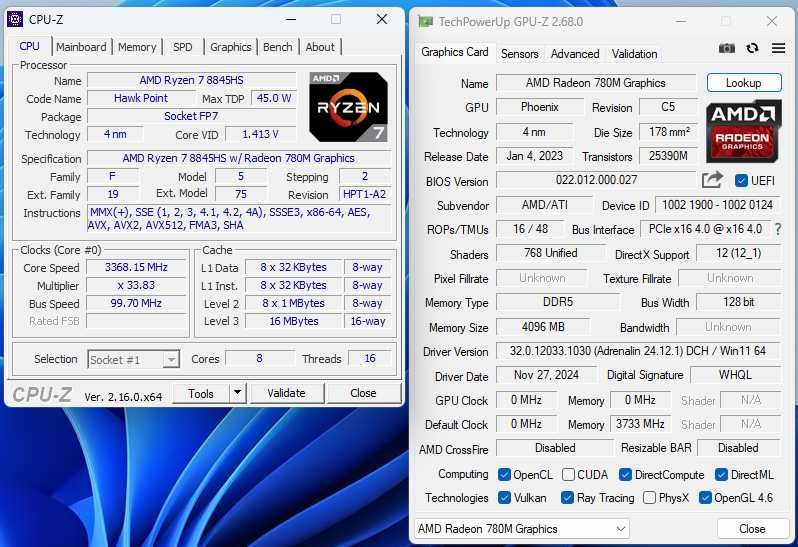Click the GPU-Z screenshot camera icon

[727, 48]
